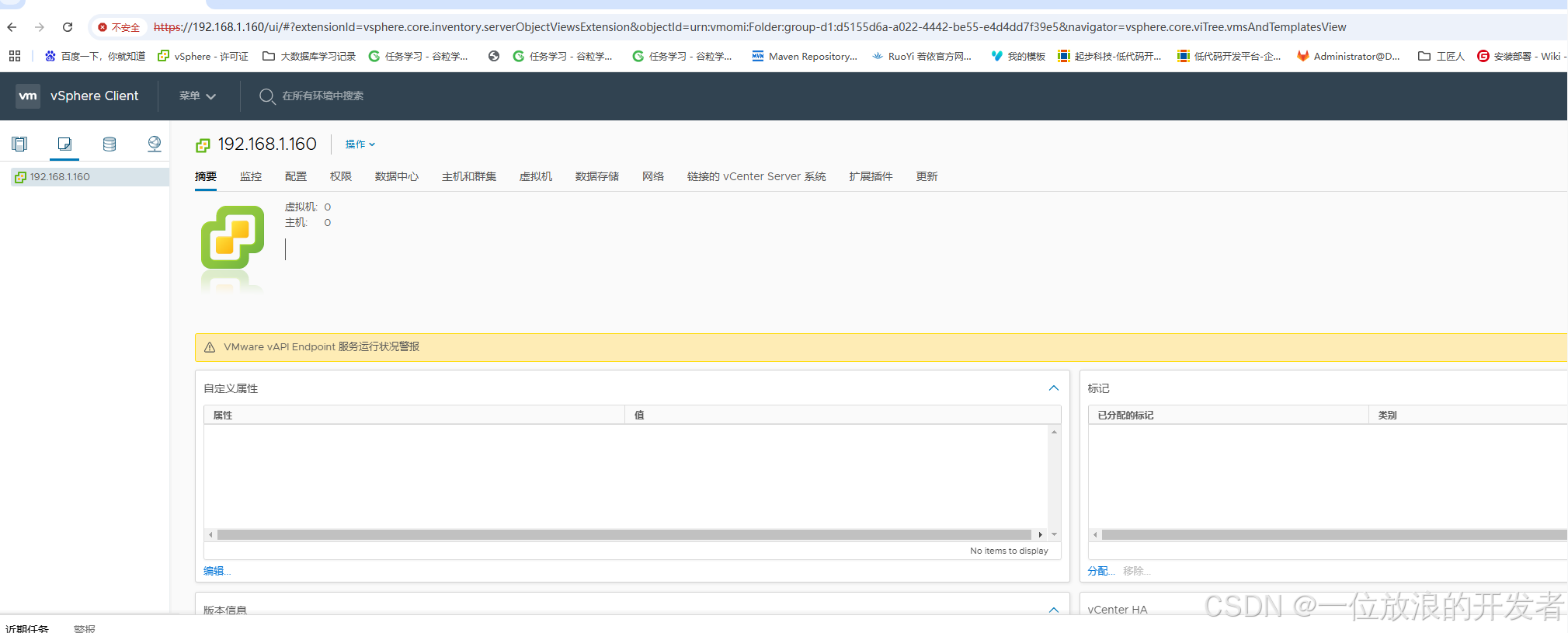
Task: Click horizontal scrollbar in custom attributes table
Action: (624, 535)
